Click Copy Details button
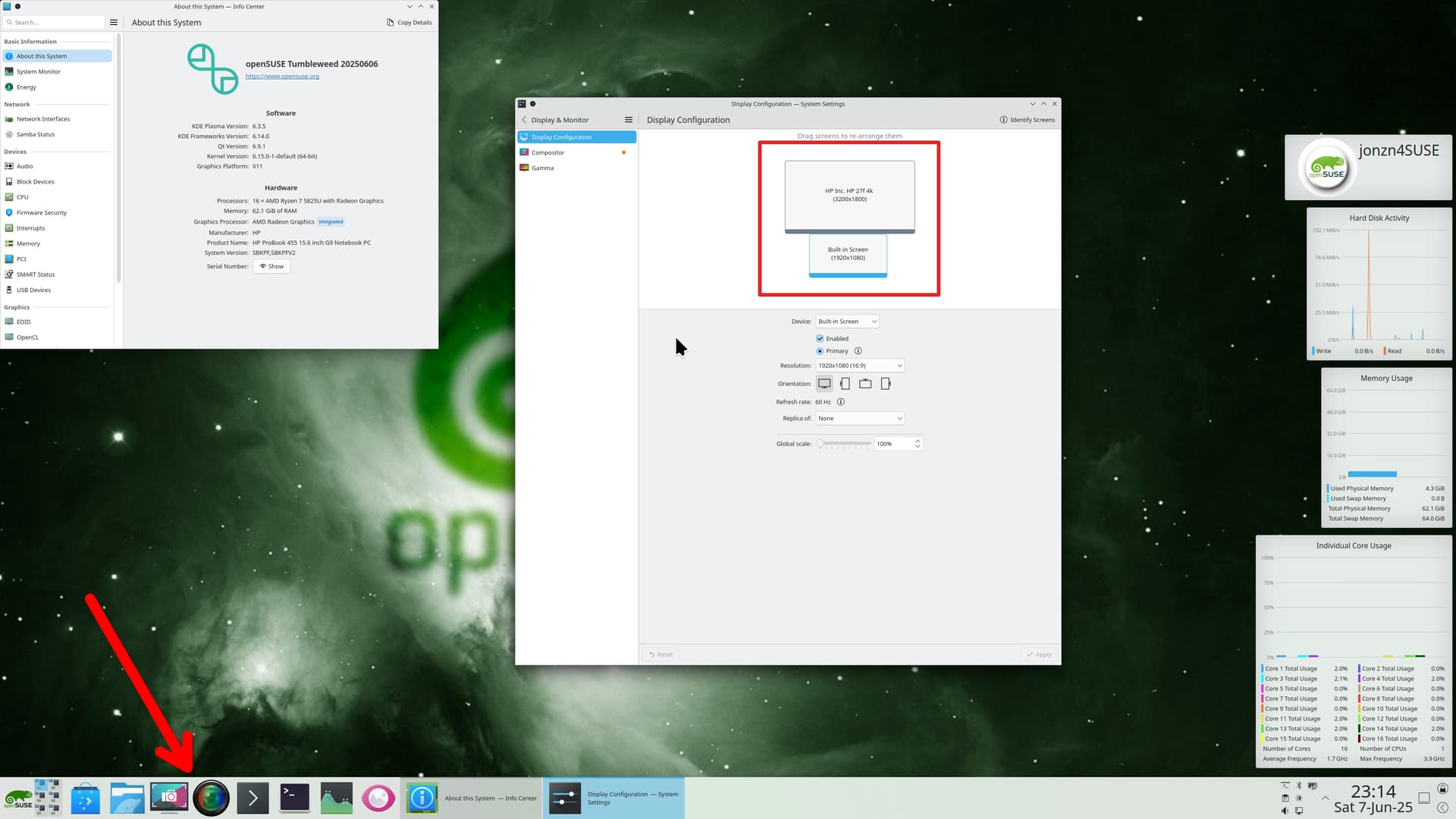 coord(409,23)
